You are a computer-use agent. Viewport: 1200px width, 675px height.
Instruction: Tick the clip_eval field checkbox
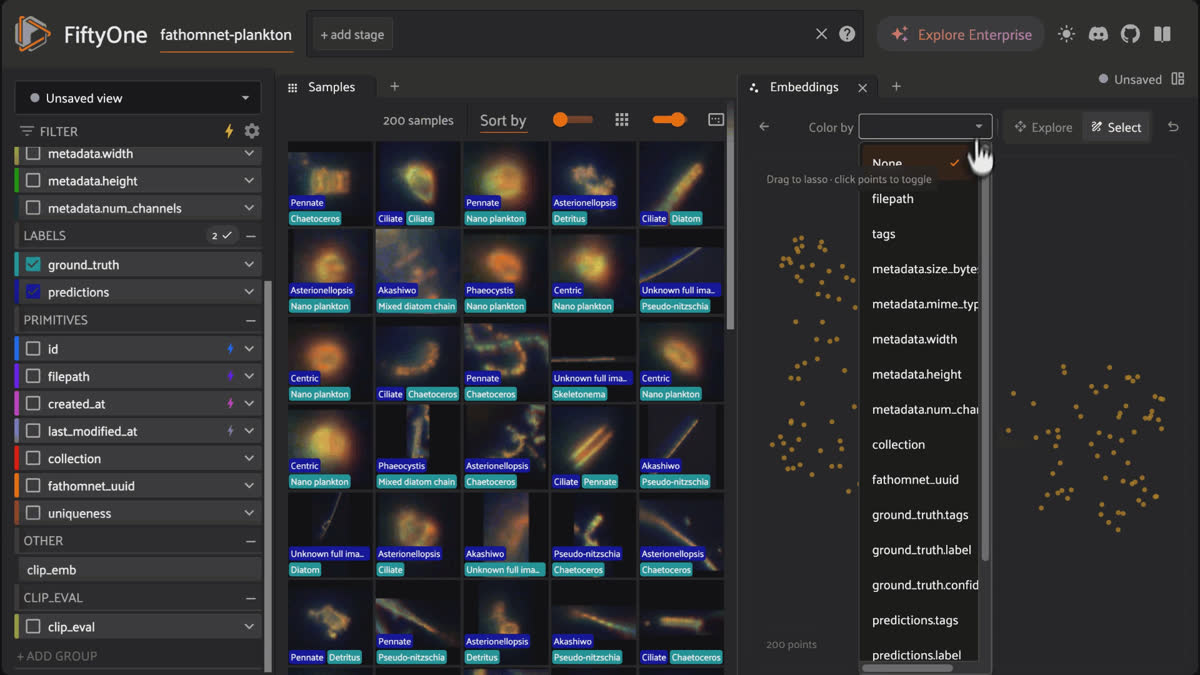[x=33, y=627]
